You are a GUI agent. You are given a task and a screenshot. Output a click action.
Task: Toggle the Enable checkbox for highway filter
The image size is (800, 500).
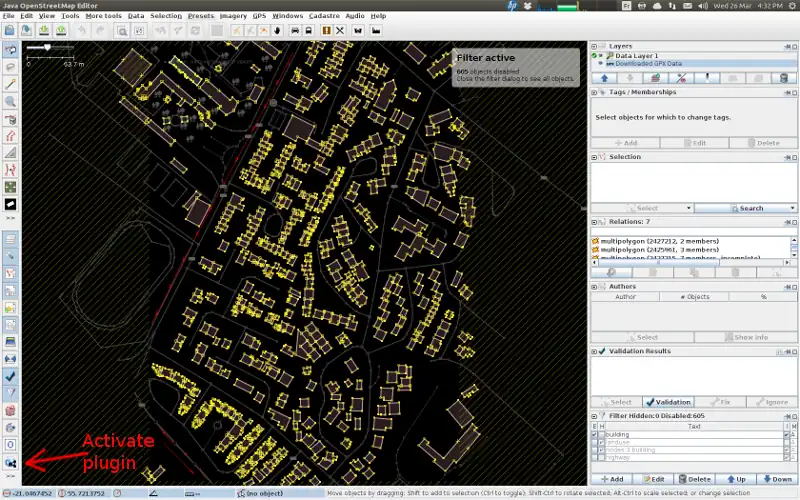point(595,459)
